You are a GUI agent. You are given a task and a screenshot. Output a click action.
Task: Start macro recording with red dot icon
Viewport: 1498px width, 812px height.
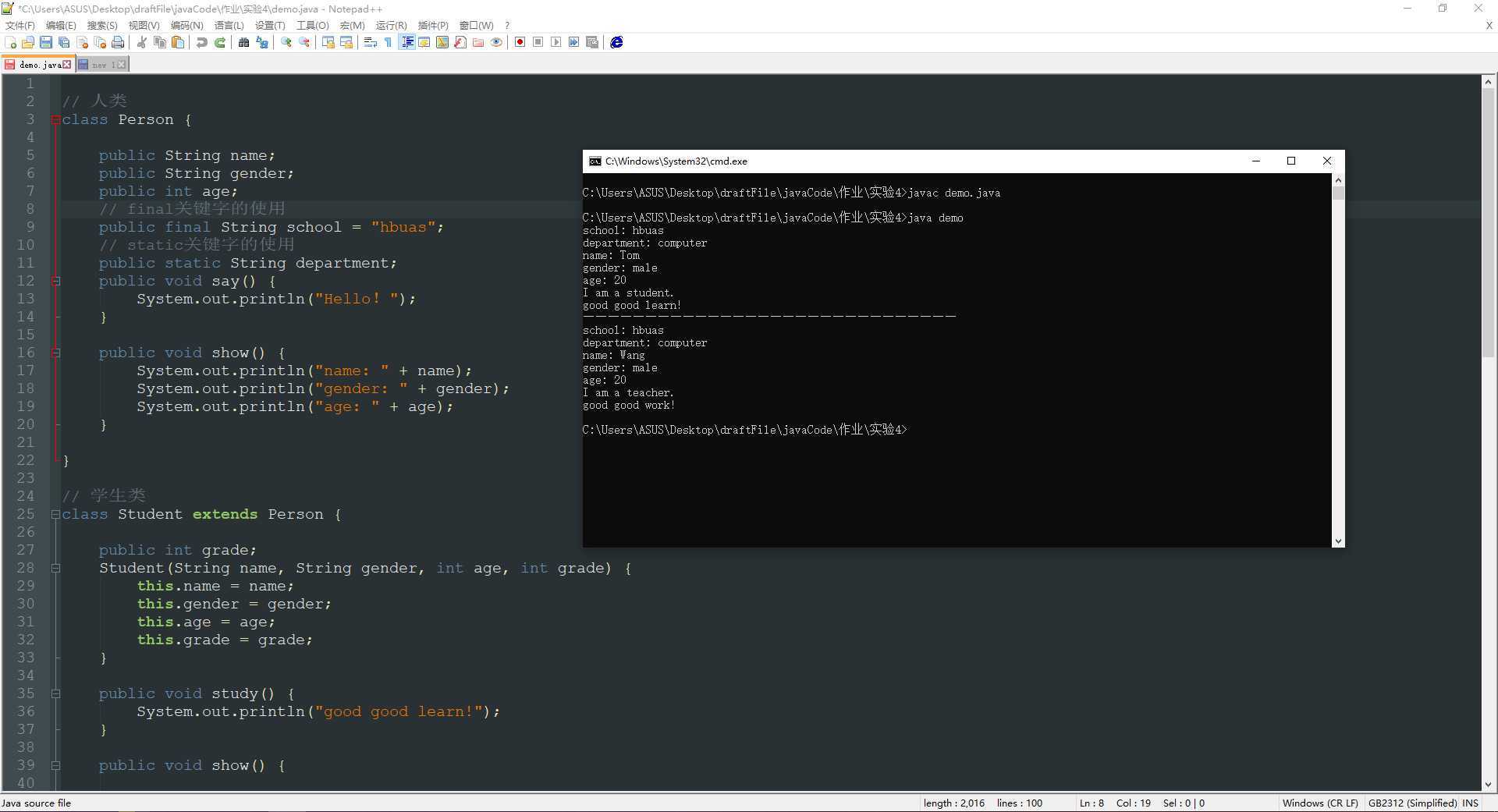pyautogui.click(x=520, y=42)
